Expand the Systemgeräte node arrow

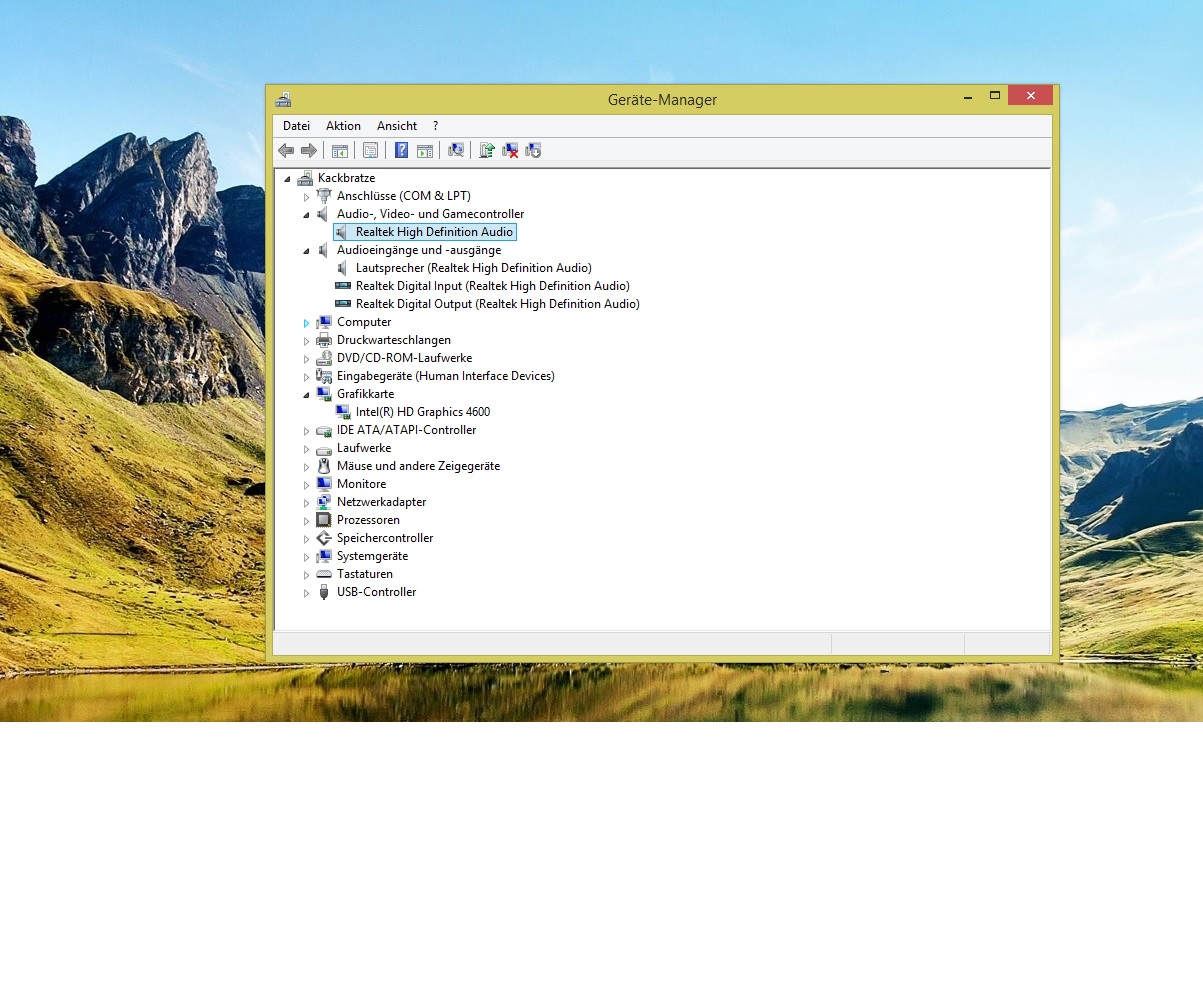307,557
